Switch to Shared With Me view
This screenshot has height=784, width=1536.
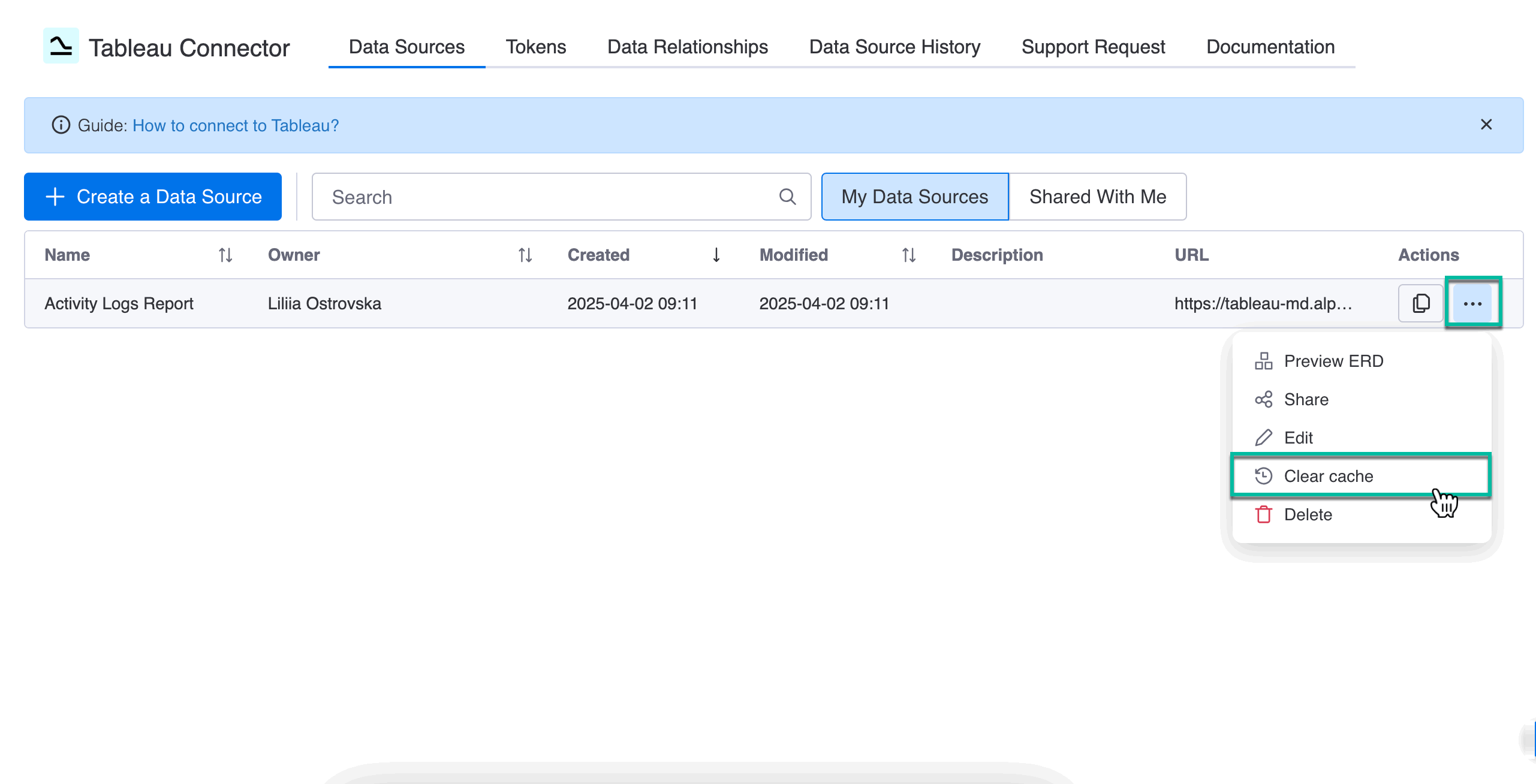pyautogui.click(x=1097, y=197)
